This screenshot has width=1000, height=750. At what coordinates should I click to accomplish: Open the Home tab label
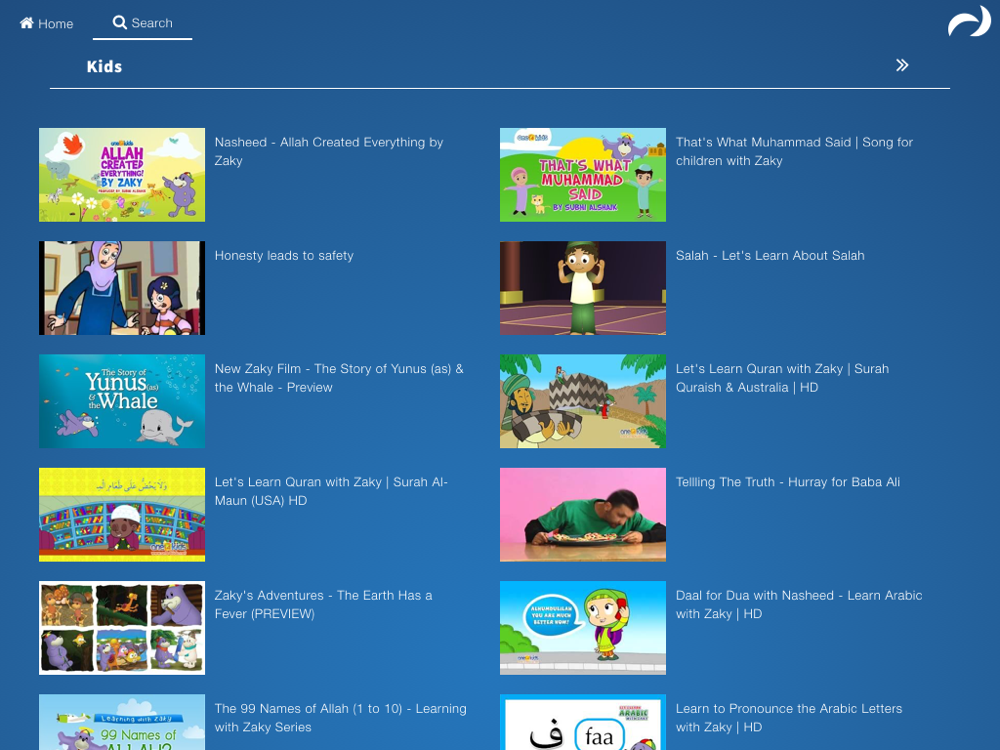tap(55, 24)
